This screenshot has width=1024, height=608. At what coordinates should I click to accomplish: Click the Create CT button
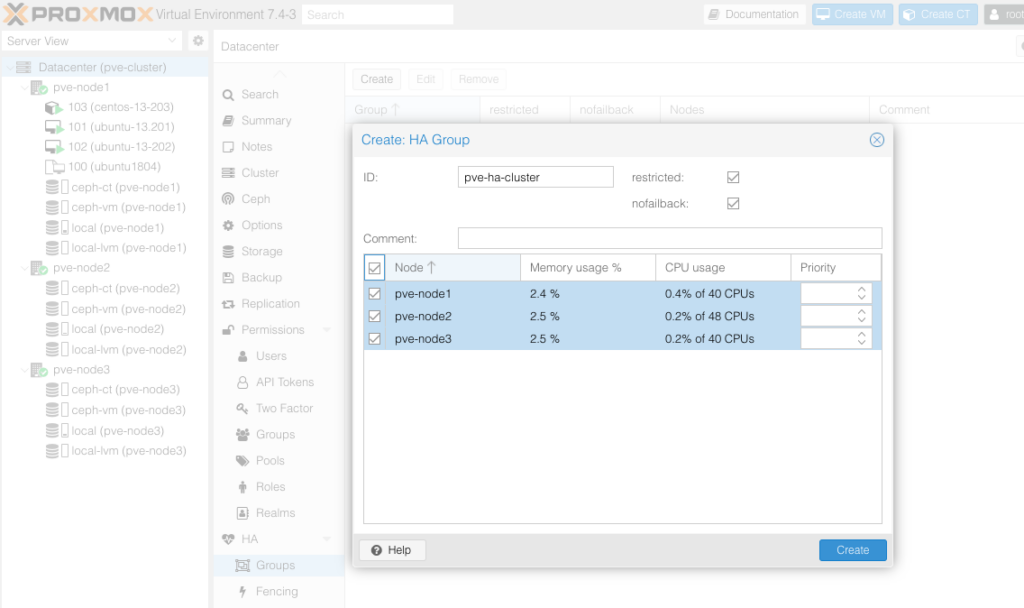click(938, 14)
